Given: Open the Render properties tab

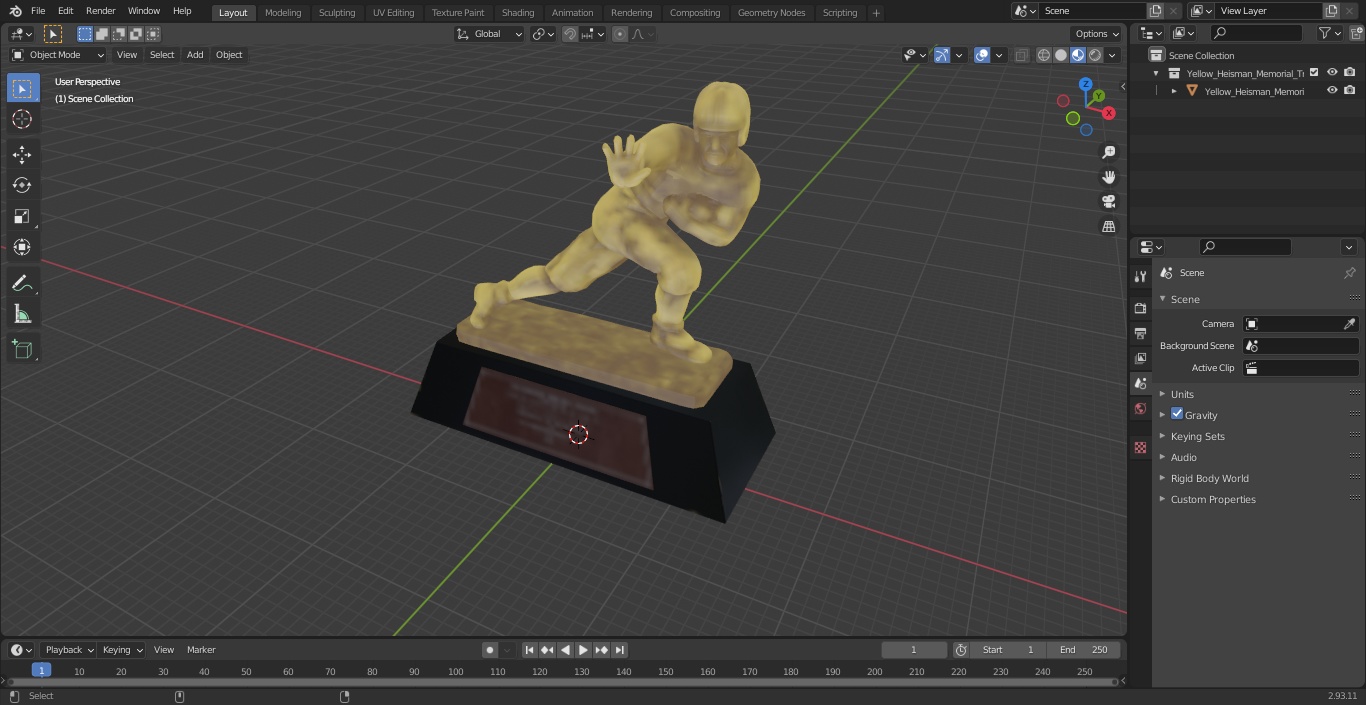Looking at the screenshot, I should click(x=1140, y=308).
